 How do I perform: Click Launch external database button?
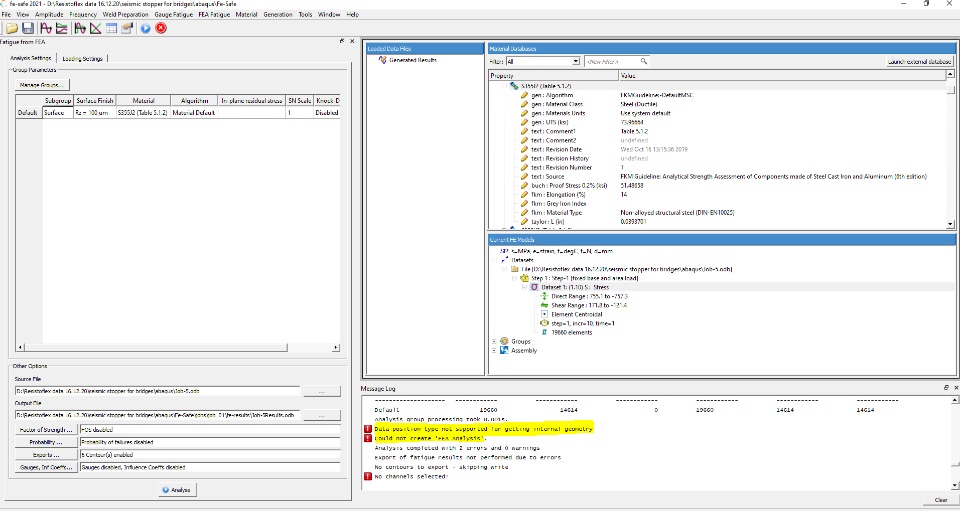point(920,61)
